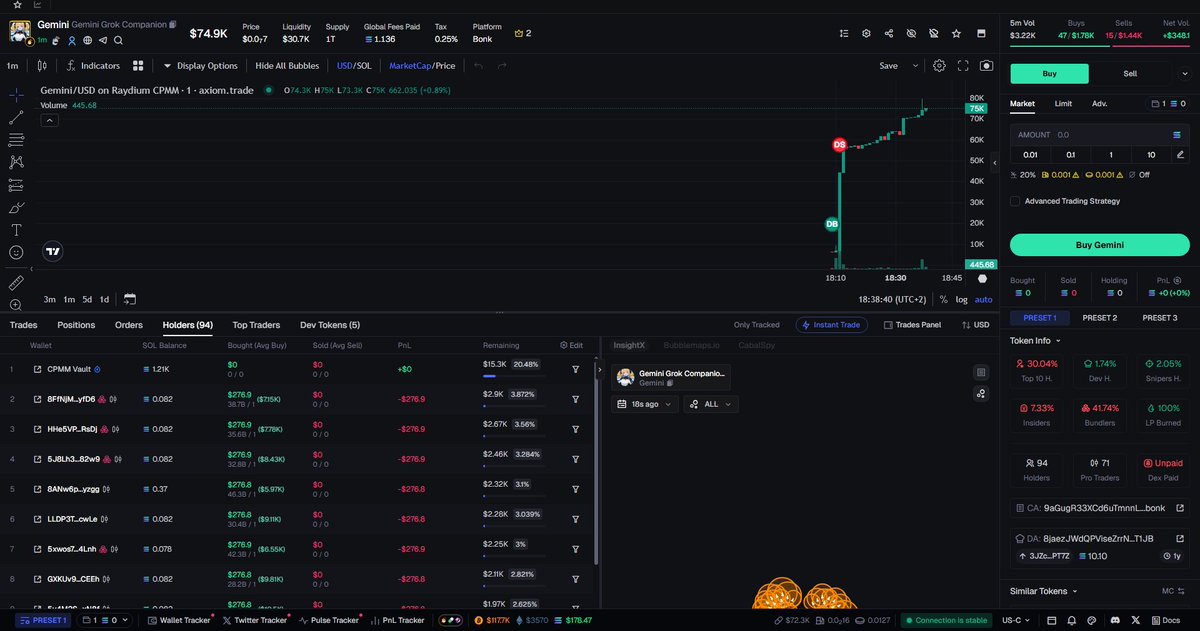Open the Positions tab
This screenshot has width=1200, height=631.
click(x=76, y=325)
